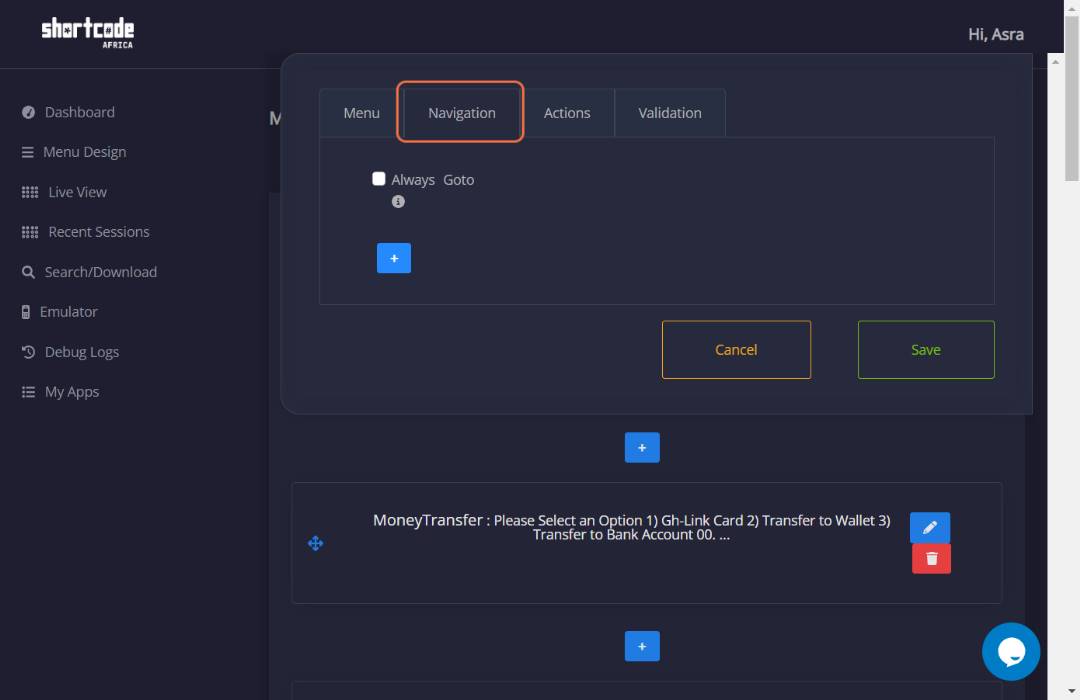Click the Emulator phone icon
Image resolution: width=1080 pixels, height=700 pixels.
[25, 312]
